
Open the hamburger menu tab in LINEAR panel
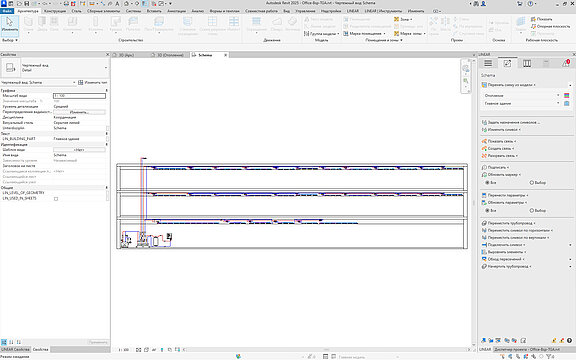(488, 64)
